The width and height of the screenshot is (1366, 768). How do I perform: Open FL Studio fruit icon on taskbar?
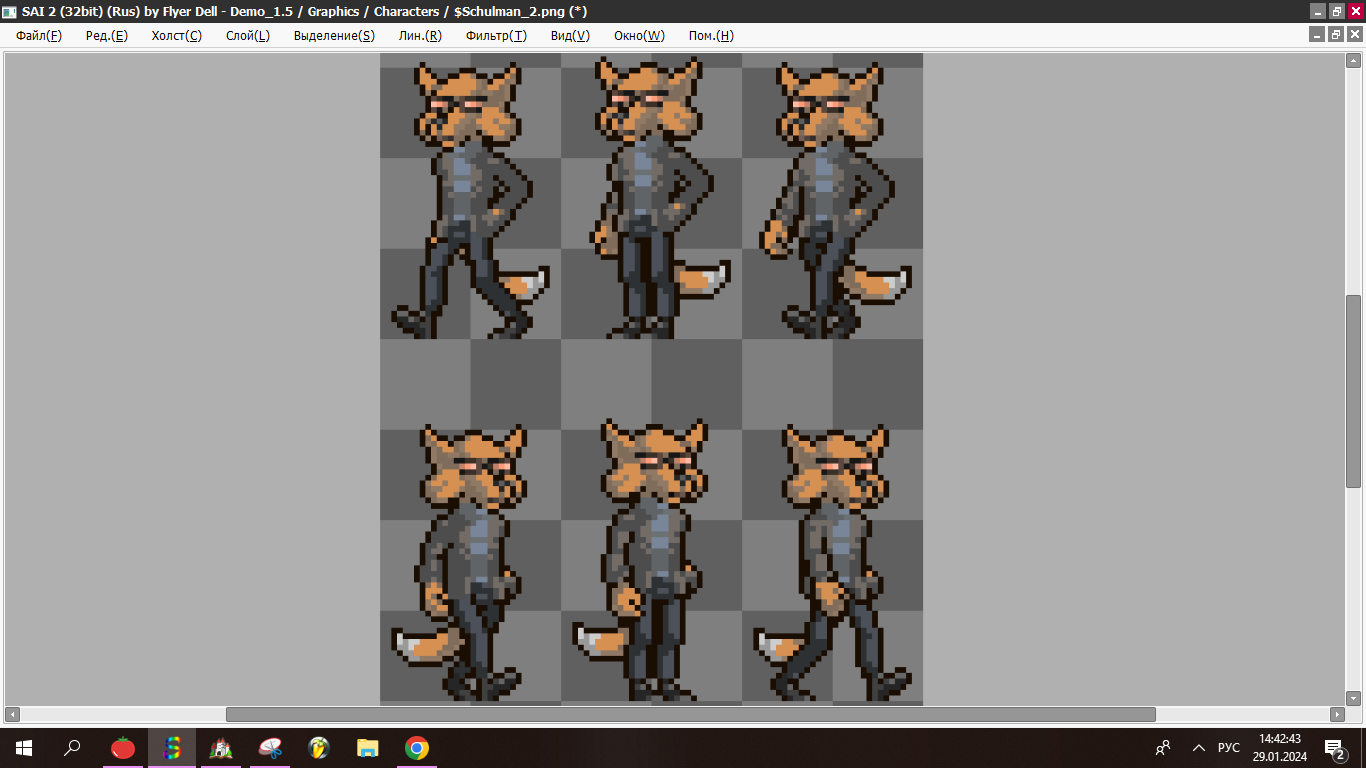319,748
